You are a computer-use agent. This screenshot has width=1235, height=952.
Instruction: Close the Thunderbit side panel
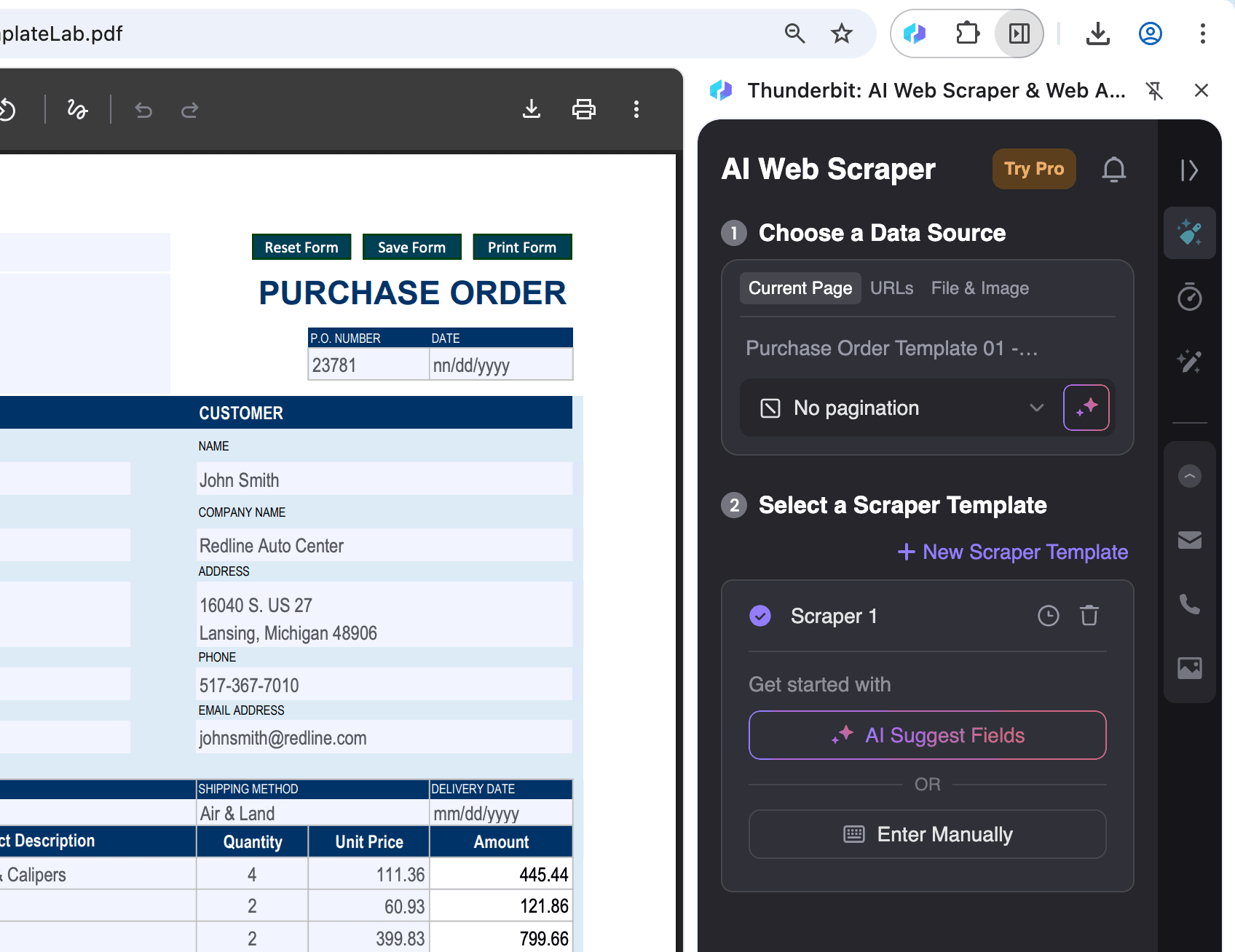click(x=1202, y=90)
